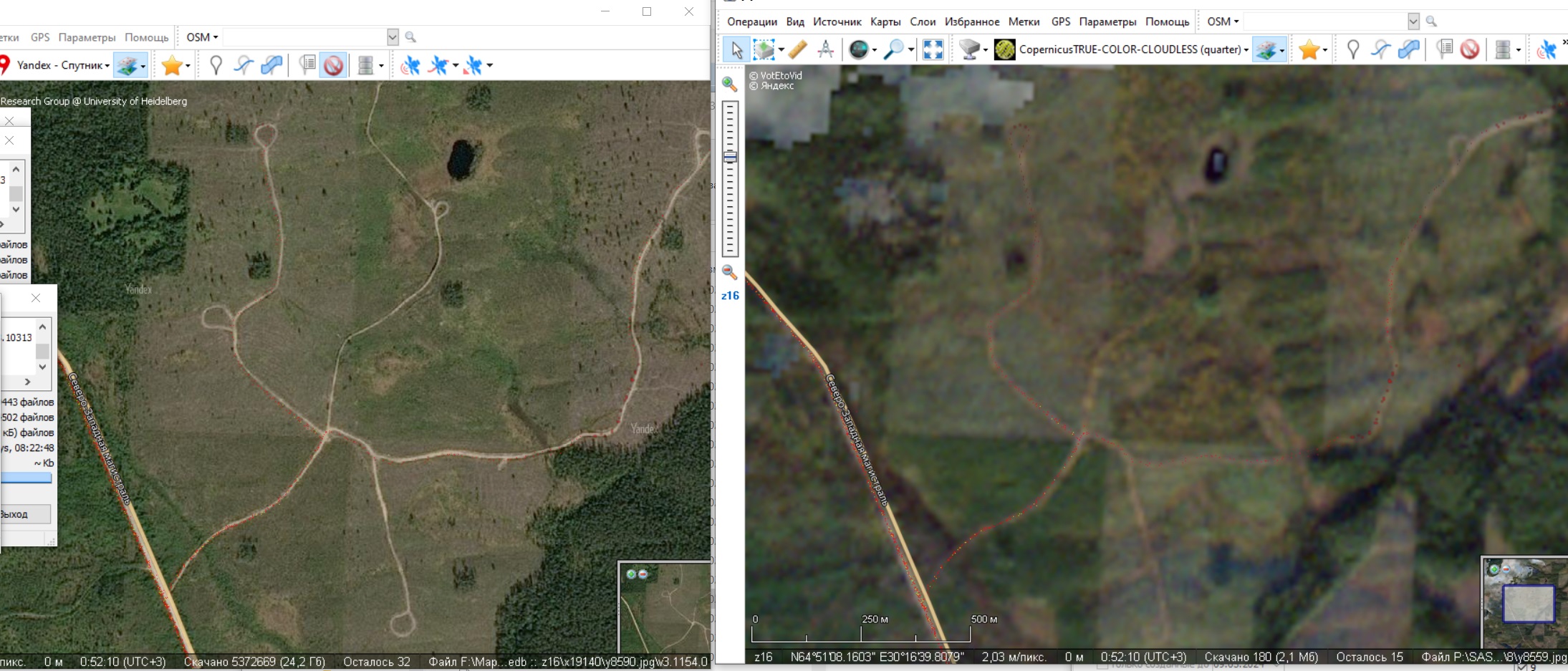Expand the right window search history dropdown
Image resolution: width=1568 pixels, height=671 pixels.
pyautogui.click(x=1413, y=21)
